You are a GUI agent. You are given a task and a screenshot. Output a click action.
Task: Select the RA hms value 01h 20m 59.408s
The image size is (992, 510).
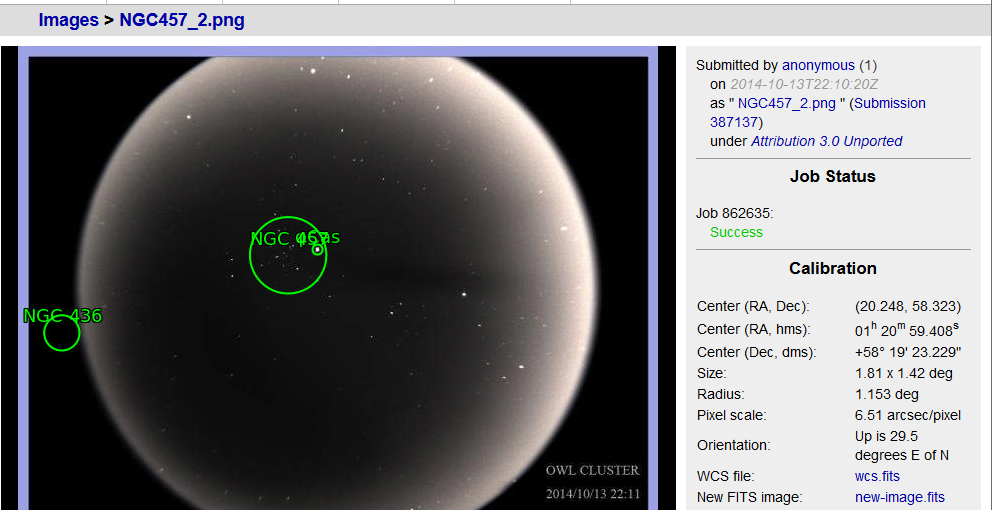pos(907,328)
